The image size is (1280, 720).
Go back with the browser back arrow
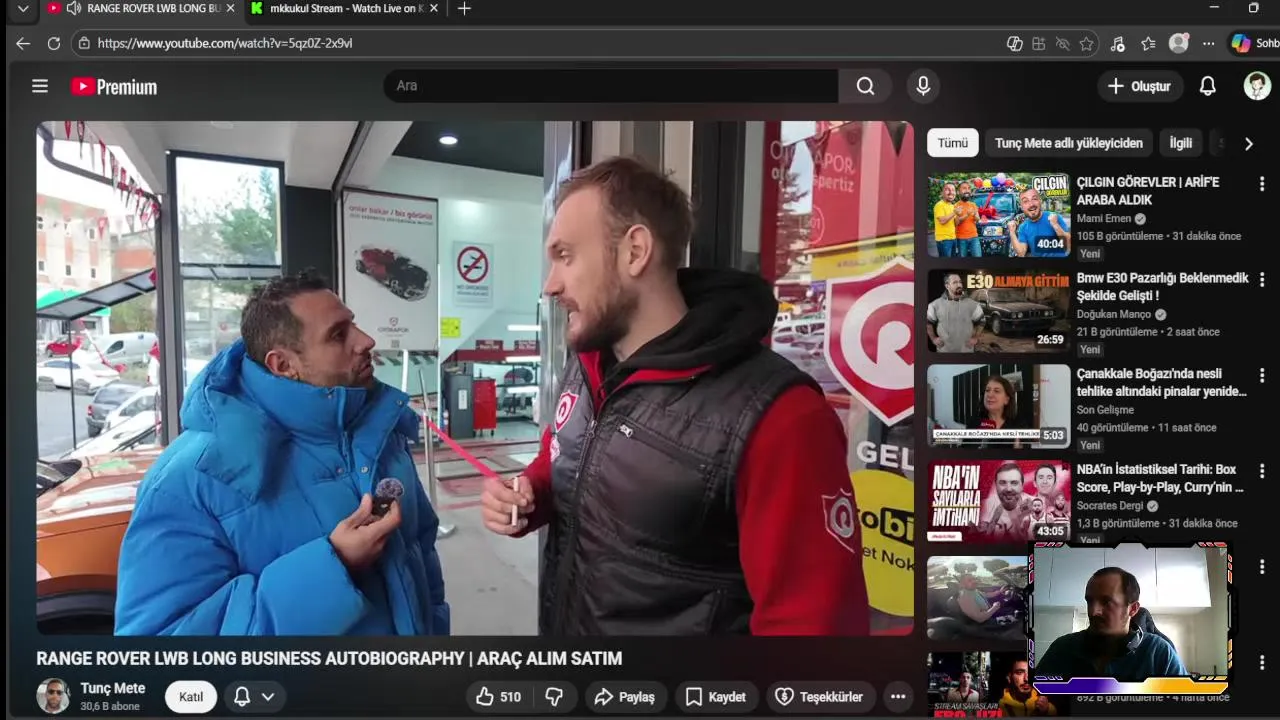click(23, 43)
